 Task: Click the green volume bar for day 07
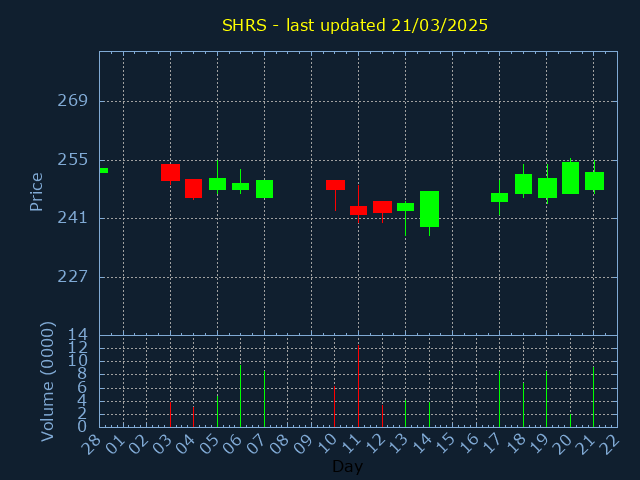point(264,399)
